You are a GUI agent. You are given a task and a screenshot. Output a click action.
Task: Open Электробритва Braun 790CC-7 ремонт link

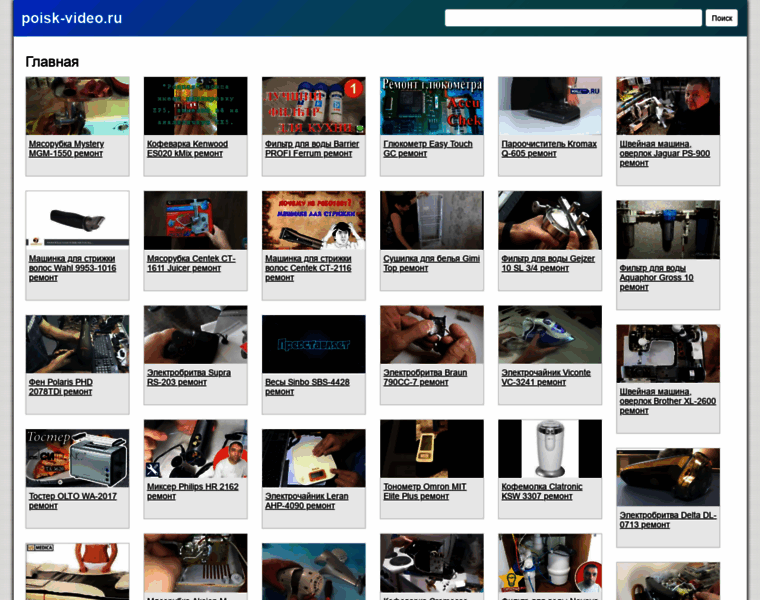(x=425, y=378)
